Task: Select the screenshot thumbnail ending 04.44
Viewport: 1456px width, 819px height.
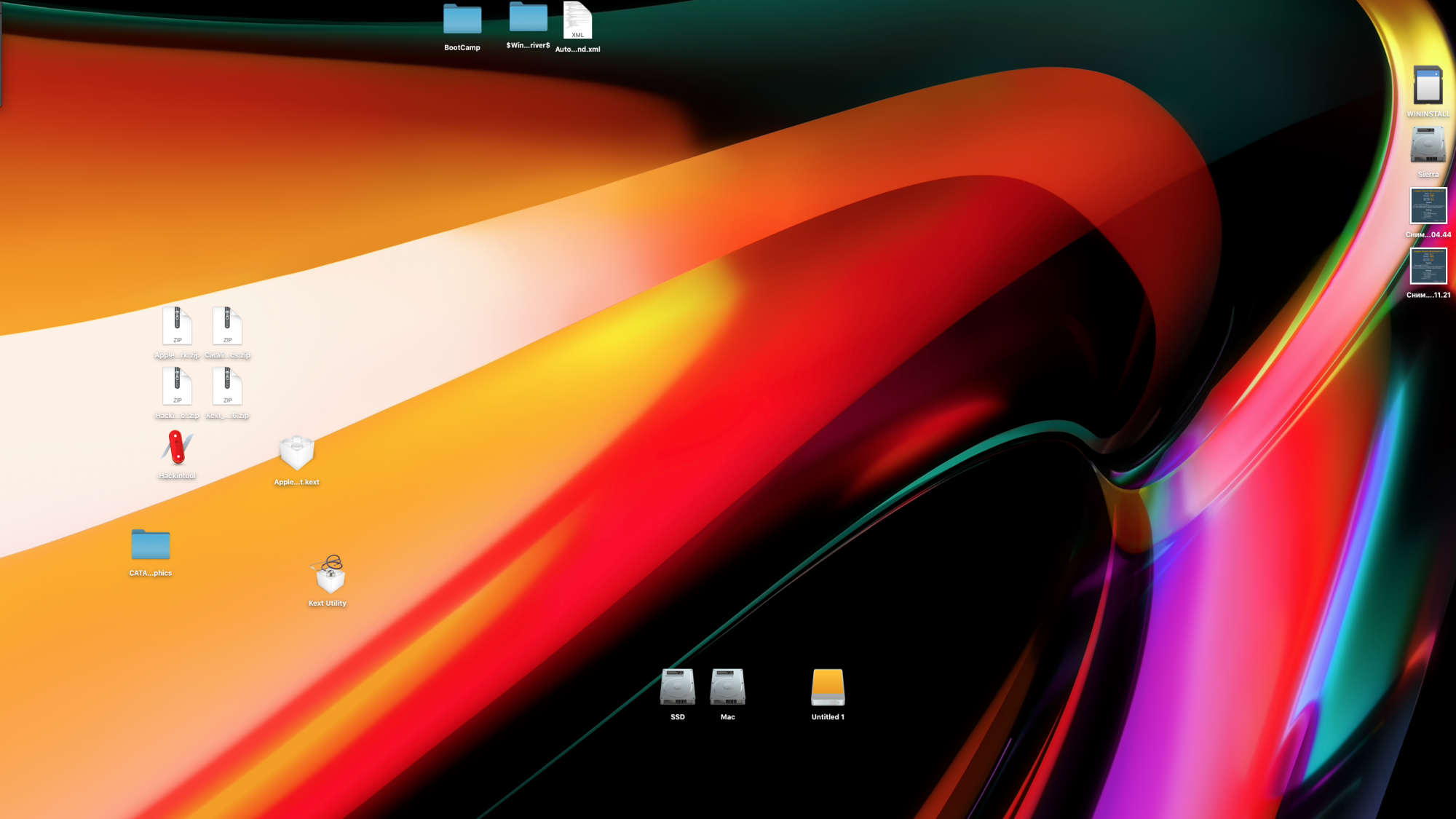Action: click(x=1428, y=206)
